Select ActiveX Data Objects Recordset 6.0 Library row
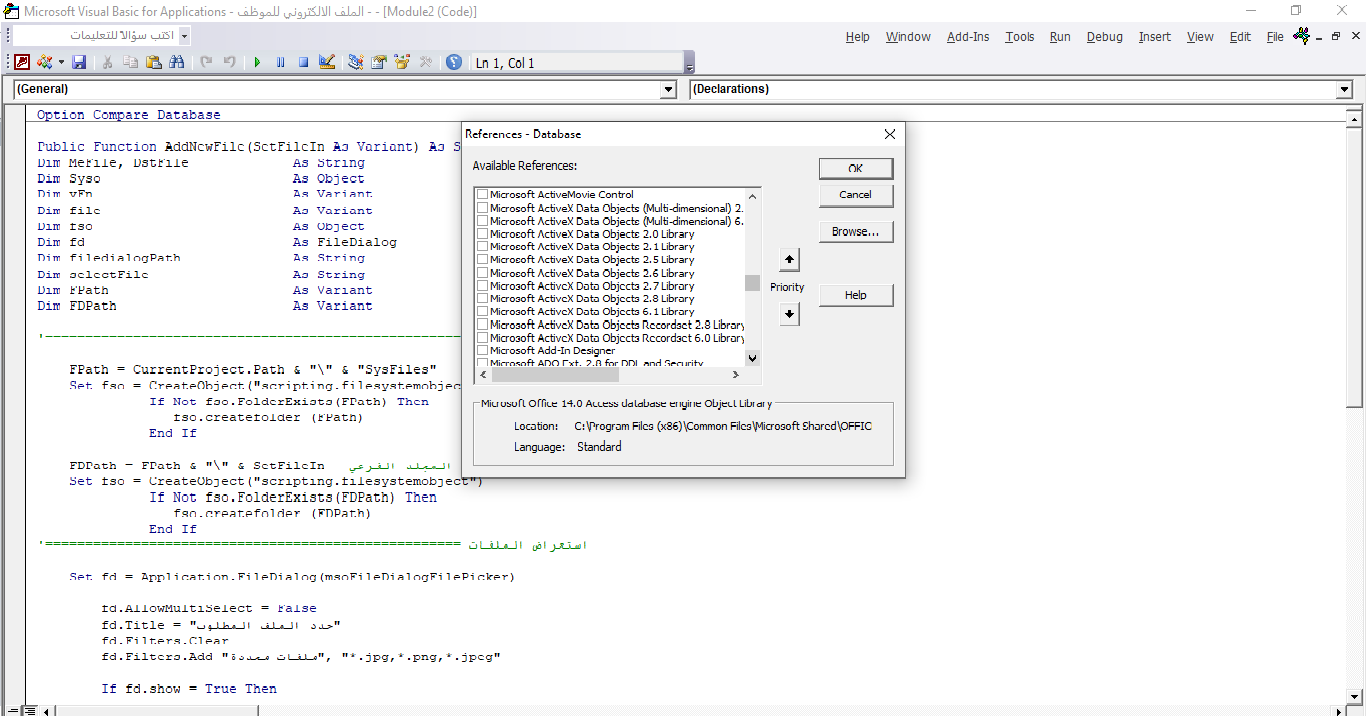 pos(610,338)
